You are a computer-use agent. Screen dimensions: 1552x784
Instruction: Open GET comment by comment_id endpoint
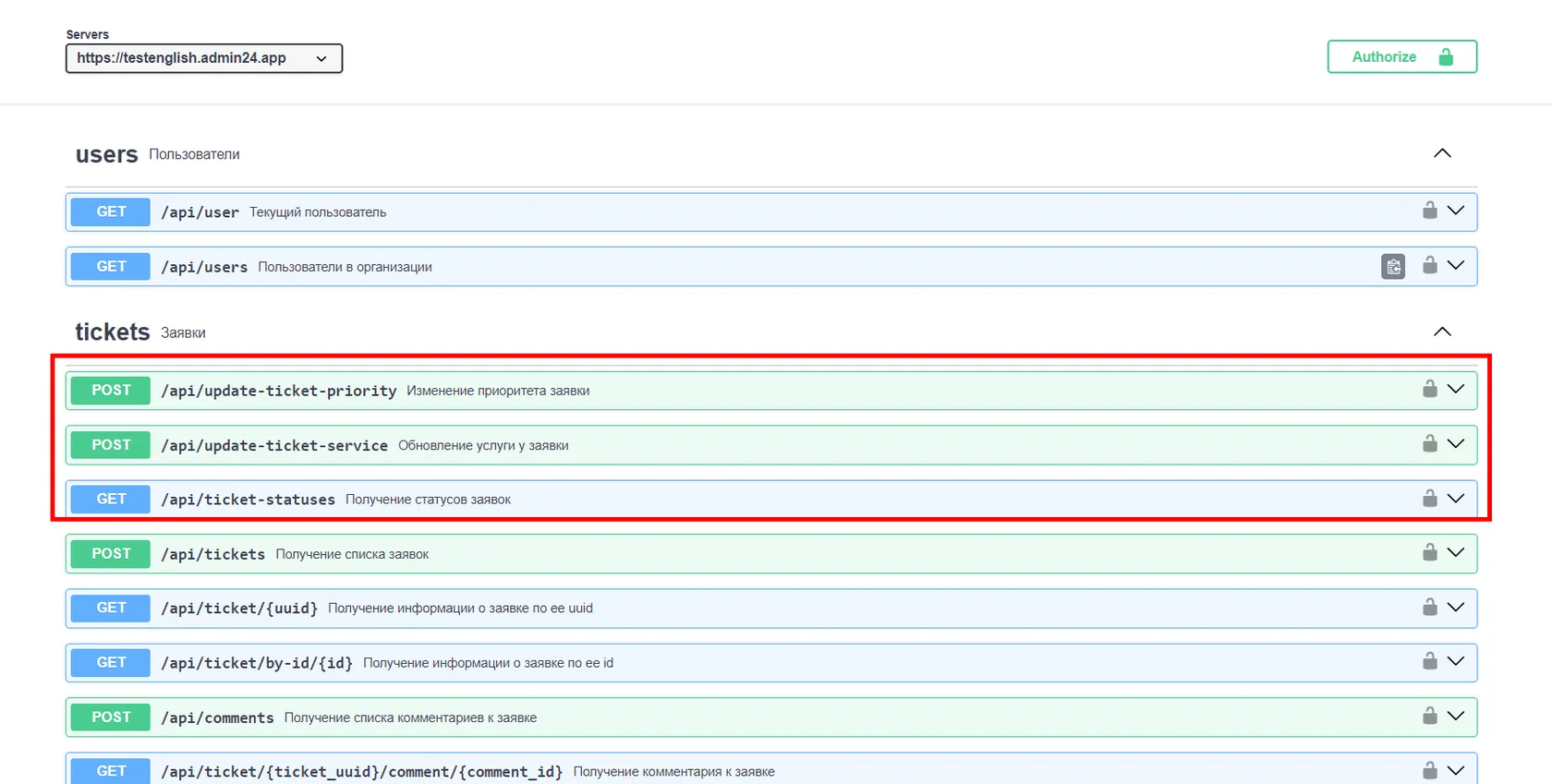click(771, 768)
